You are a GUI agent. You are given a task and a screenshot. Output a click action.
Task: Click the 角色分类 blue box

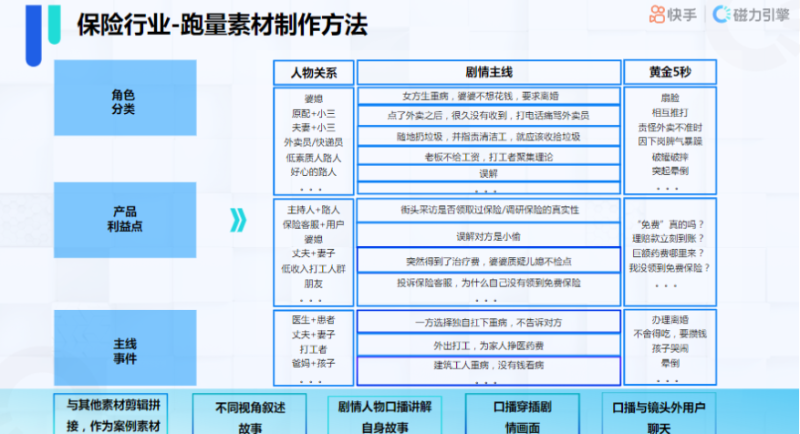click(125, 98)
